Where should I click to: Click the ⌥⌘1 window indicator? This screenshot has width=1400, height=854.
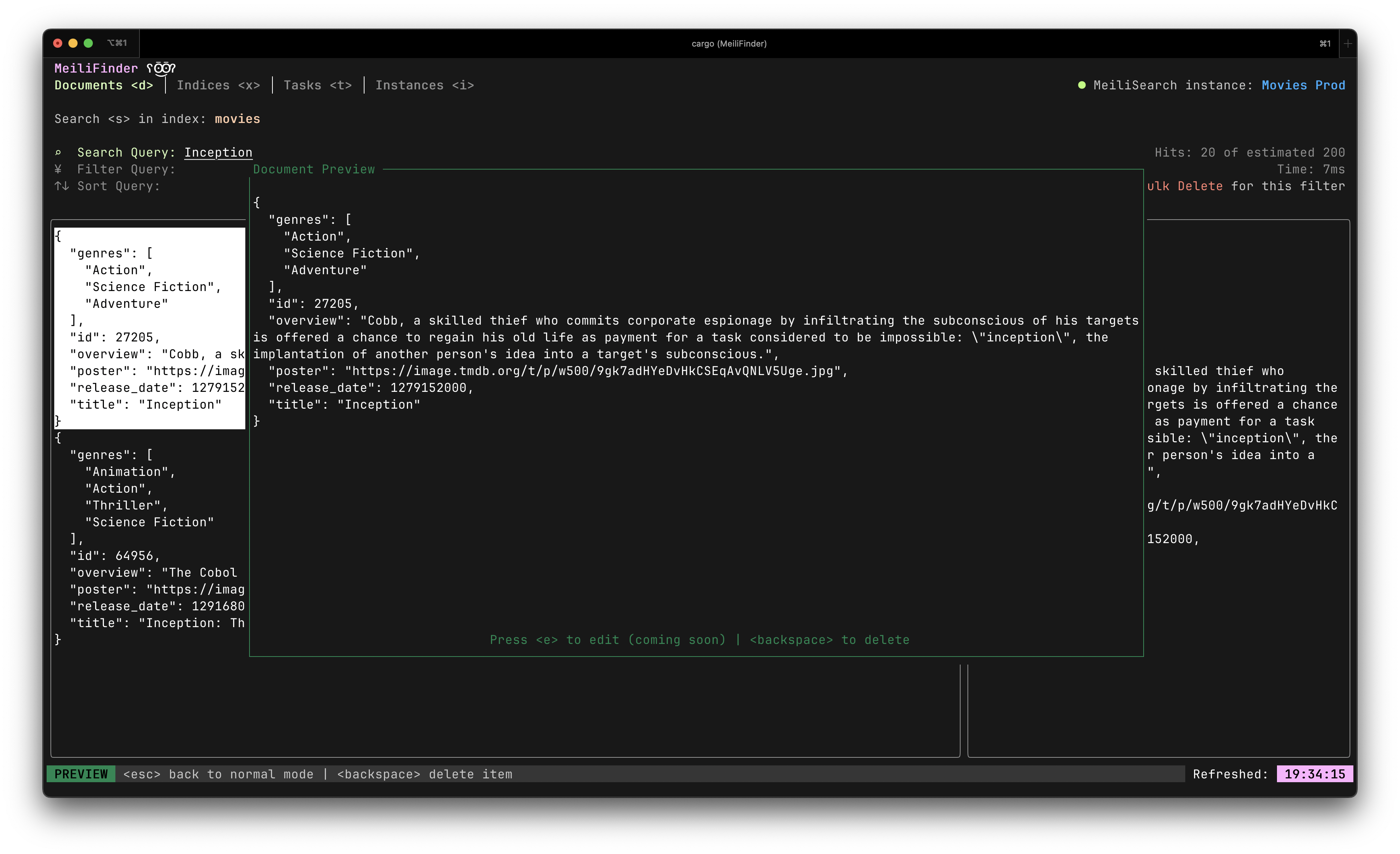click(x=117, y=43)
